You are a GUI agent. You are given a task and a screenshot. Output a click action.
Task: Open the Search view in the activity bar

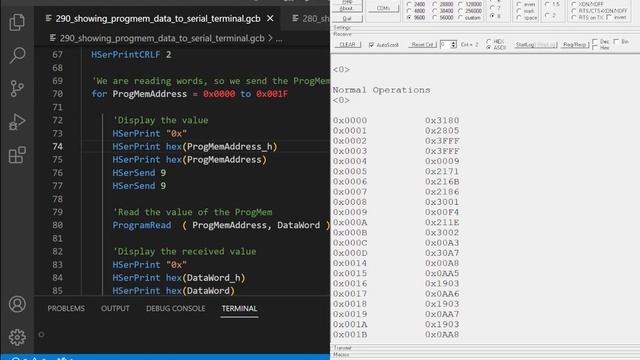(17, 55)
